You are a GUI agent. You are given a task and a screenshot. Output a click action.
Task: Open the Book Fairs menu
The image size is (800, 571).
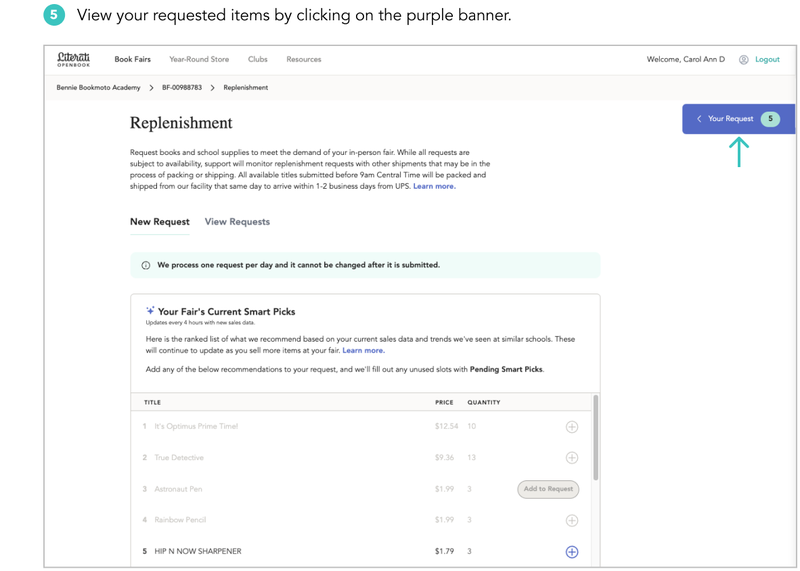pyautogui.click(x=133, y=59)
